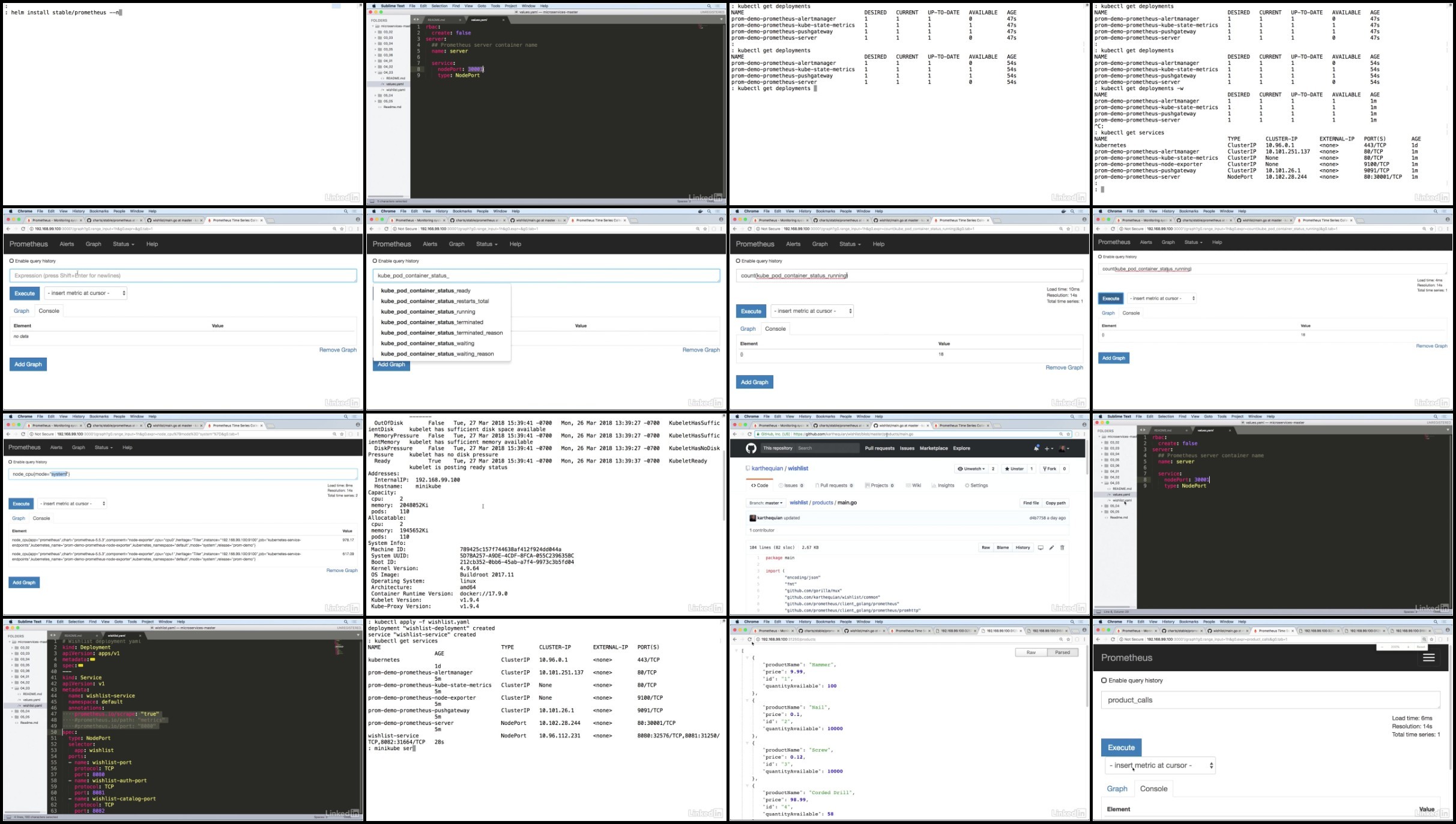Viewport: 1456px width, 824px height.
Task: Switch to Parsed view in JSON viewer
Action: (1062, 652)
